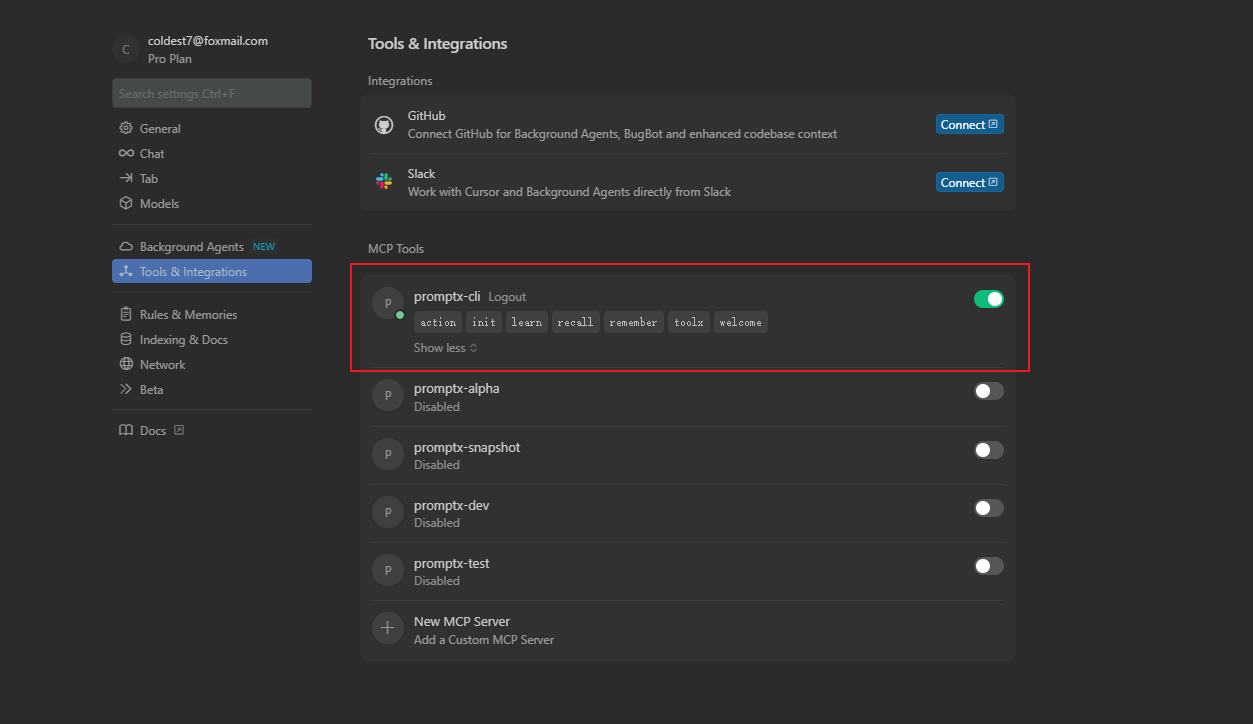The width and height of the screenshot is (1253, 724).
Task: Open the Background Agents section
Action: point(212,246)
